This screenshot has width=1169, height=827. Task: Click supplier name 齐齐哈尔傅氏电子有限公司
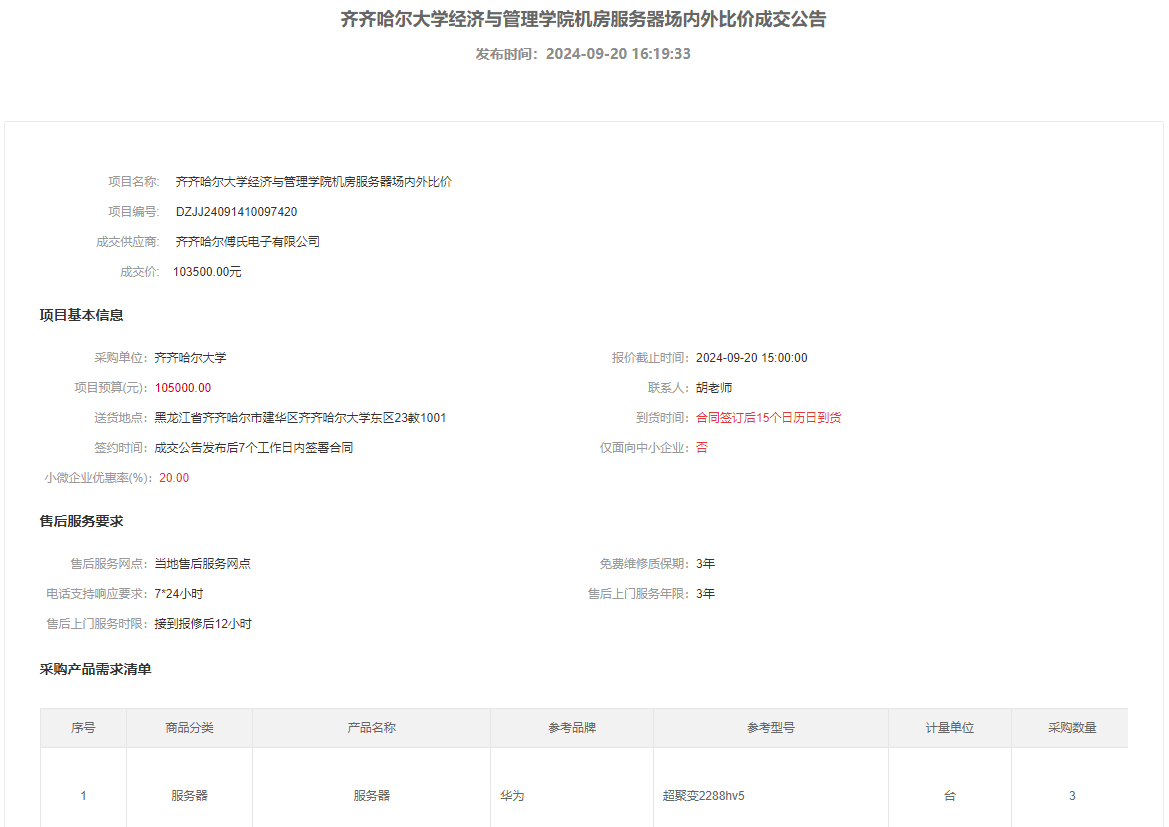coord(247,242)
